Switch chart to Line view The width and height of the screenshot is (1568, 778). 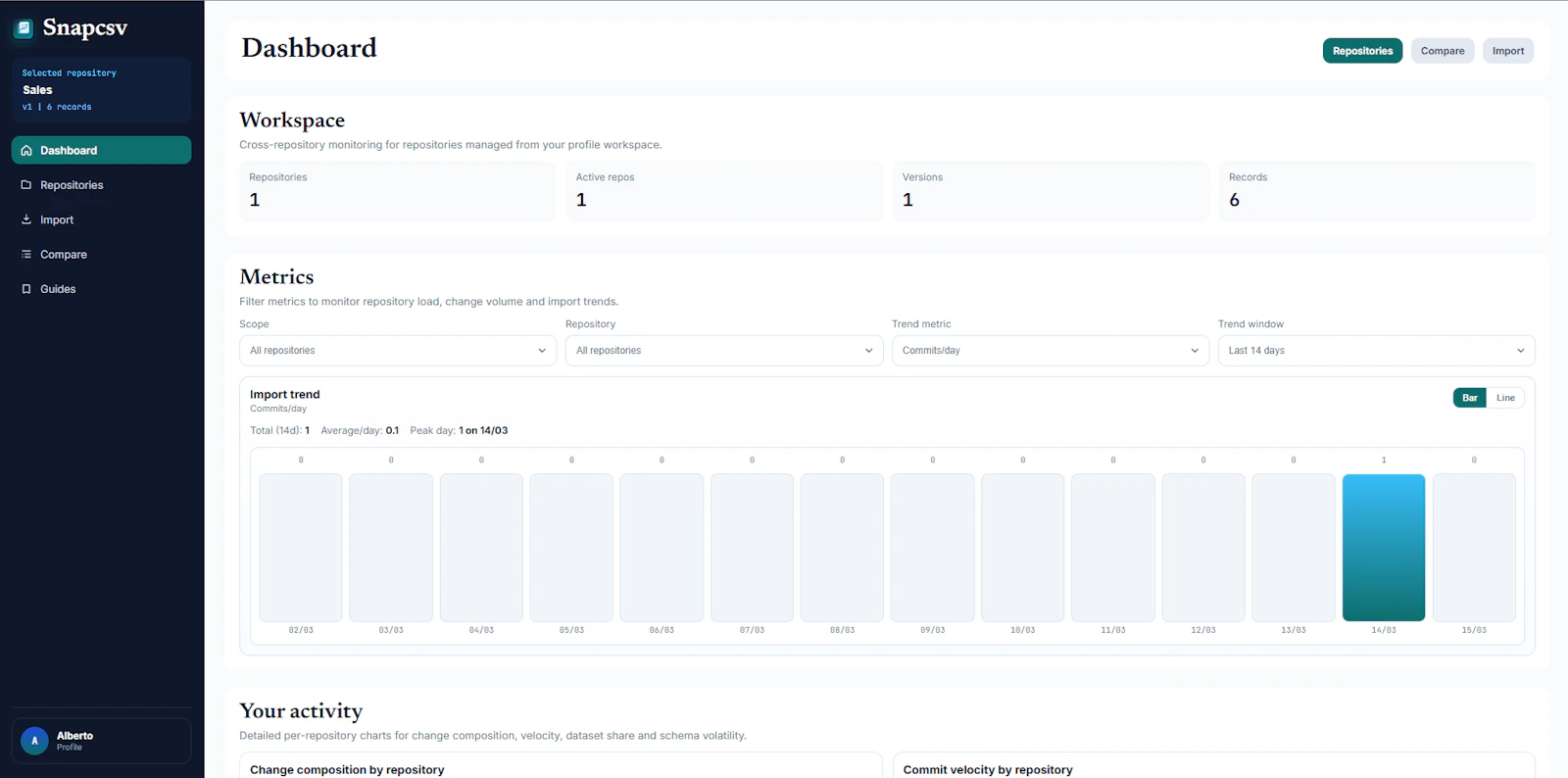[1505, 398]
